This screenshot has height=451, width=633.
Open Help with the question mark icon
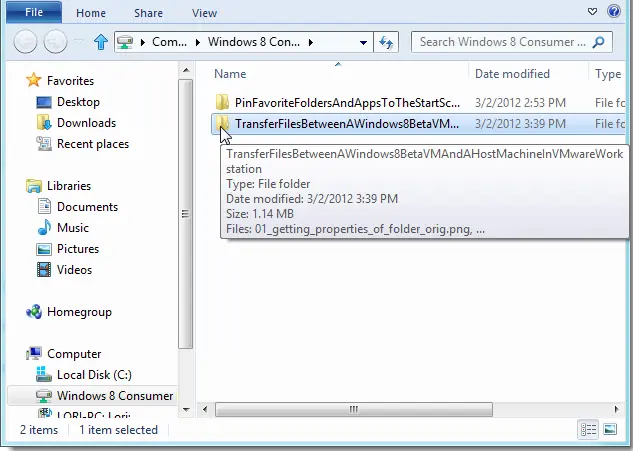[614, 11]
